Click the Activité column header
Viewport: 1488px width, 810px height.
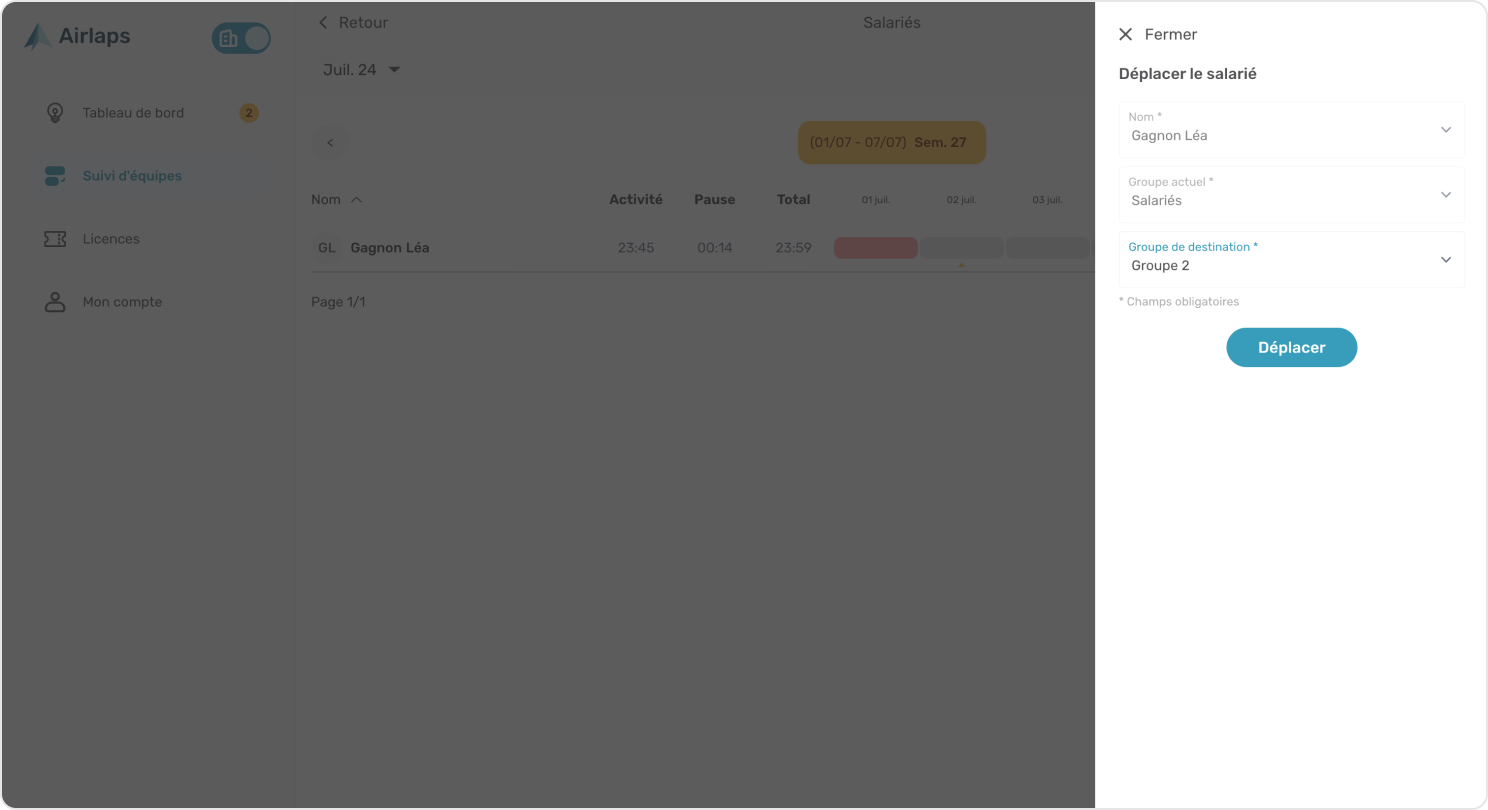pos(636,200)
